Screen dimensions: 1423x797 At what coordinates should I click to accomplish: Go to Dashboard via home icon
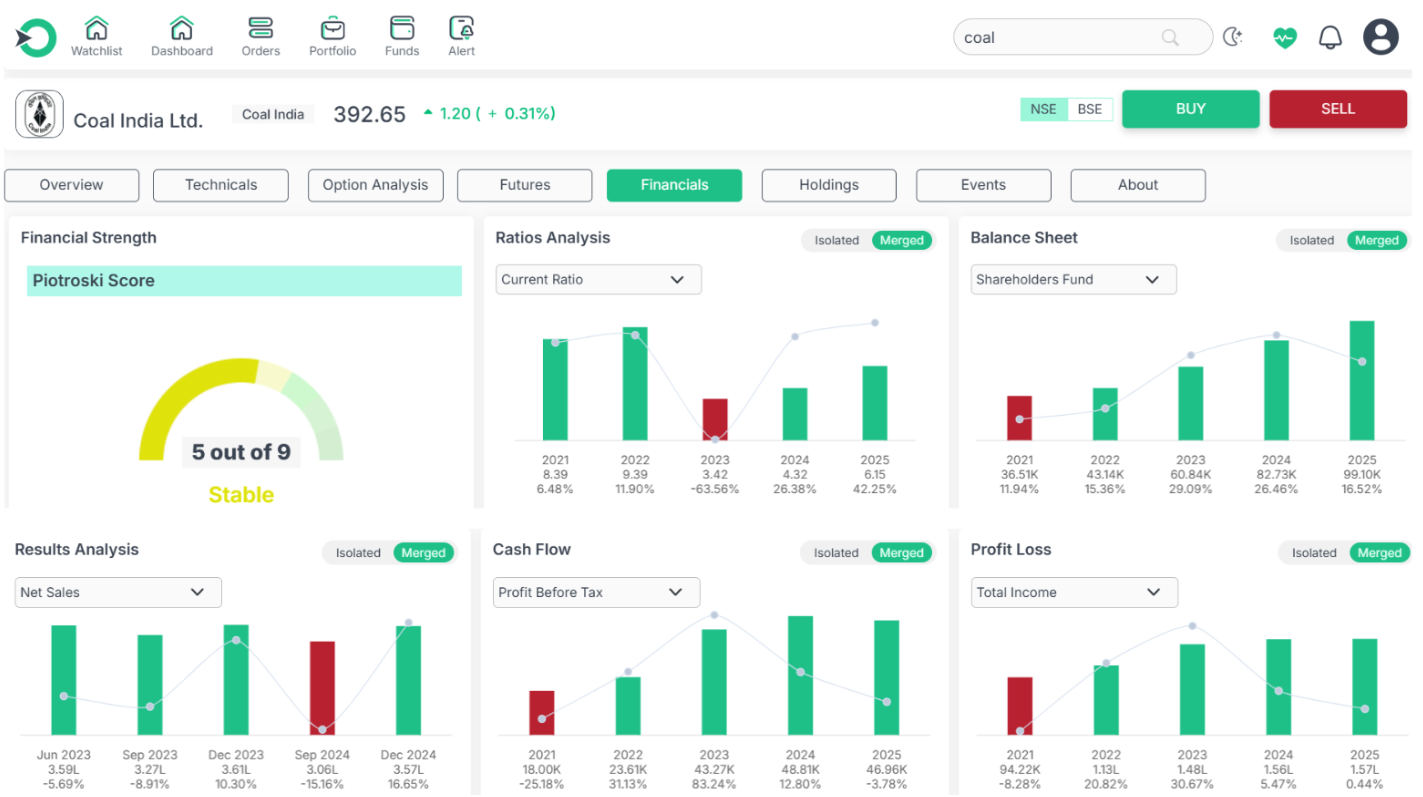(181, 28)
